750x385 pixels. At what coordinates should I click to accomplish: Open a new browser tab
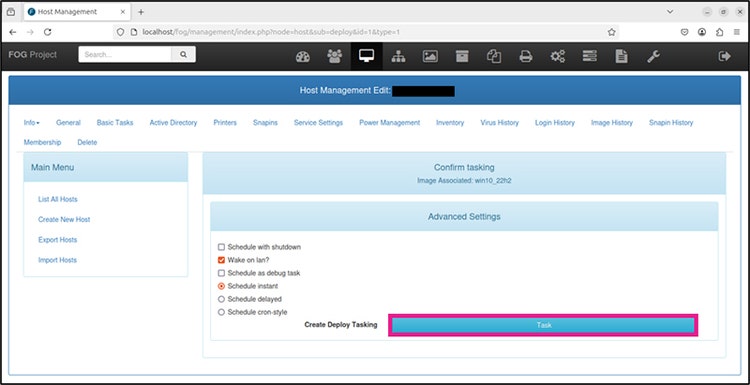coord(141,12)
